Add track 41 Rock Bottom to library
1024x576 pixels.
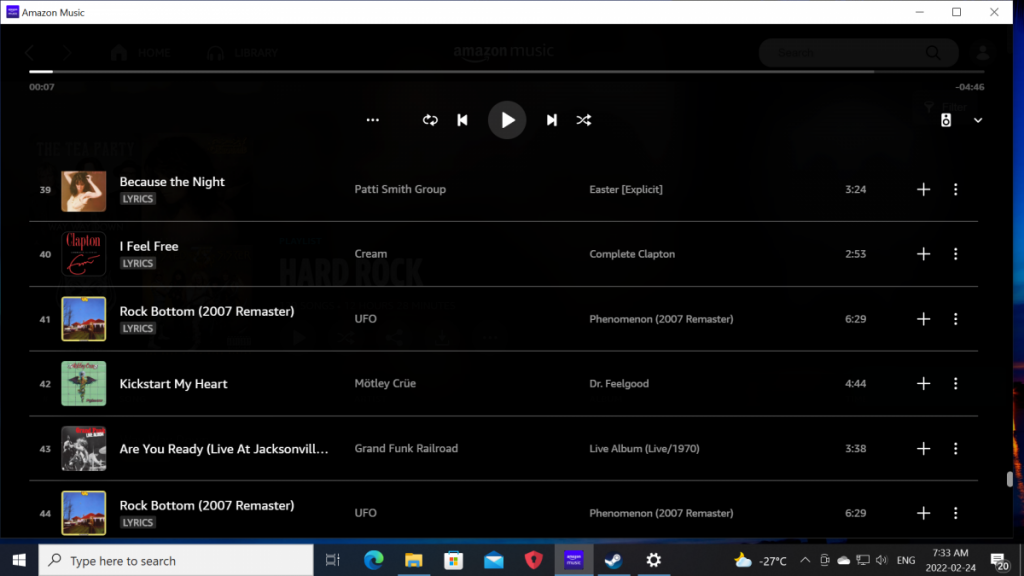(x=923, y=319)
